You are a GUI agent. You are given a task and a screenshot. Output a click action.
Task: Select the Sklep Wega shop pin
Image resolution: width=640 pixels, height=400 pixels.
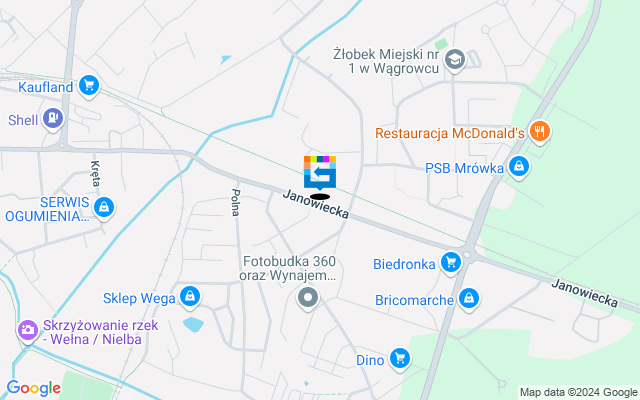(190, 297)
